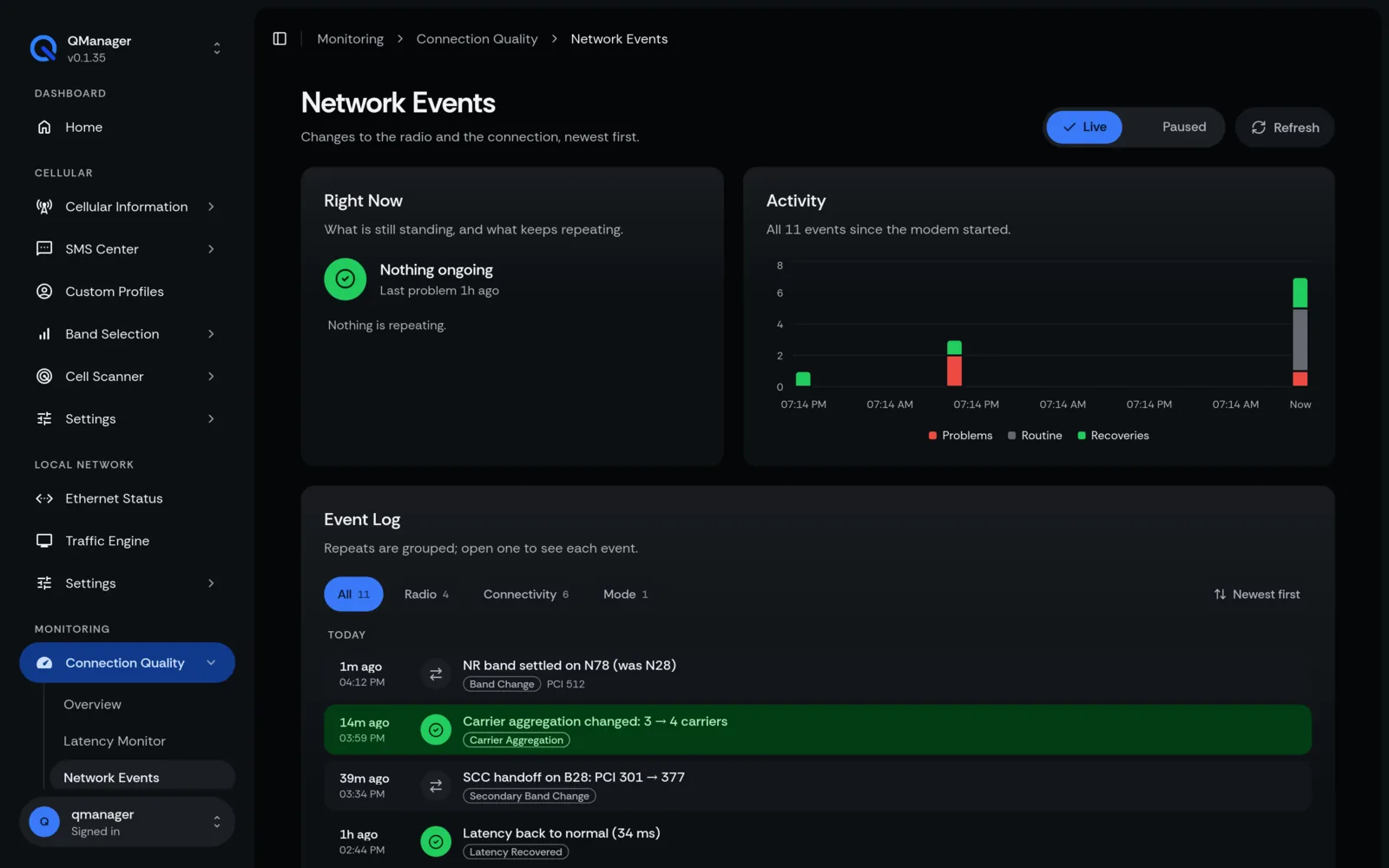Expand Band Selection submenu chevron
Image resolution: width=1389 pixels, height=868 pixels.
click(x=211, y=334)
